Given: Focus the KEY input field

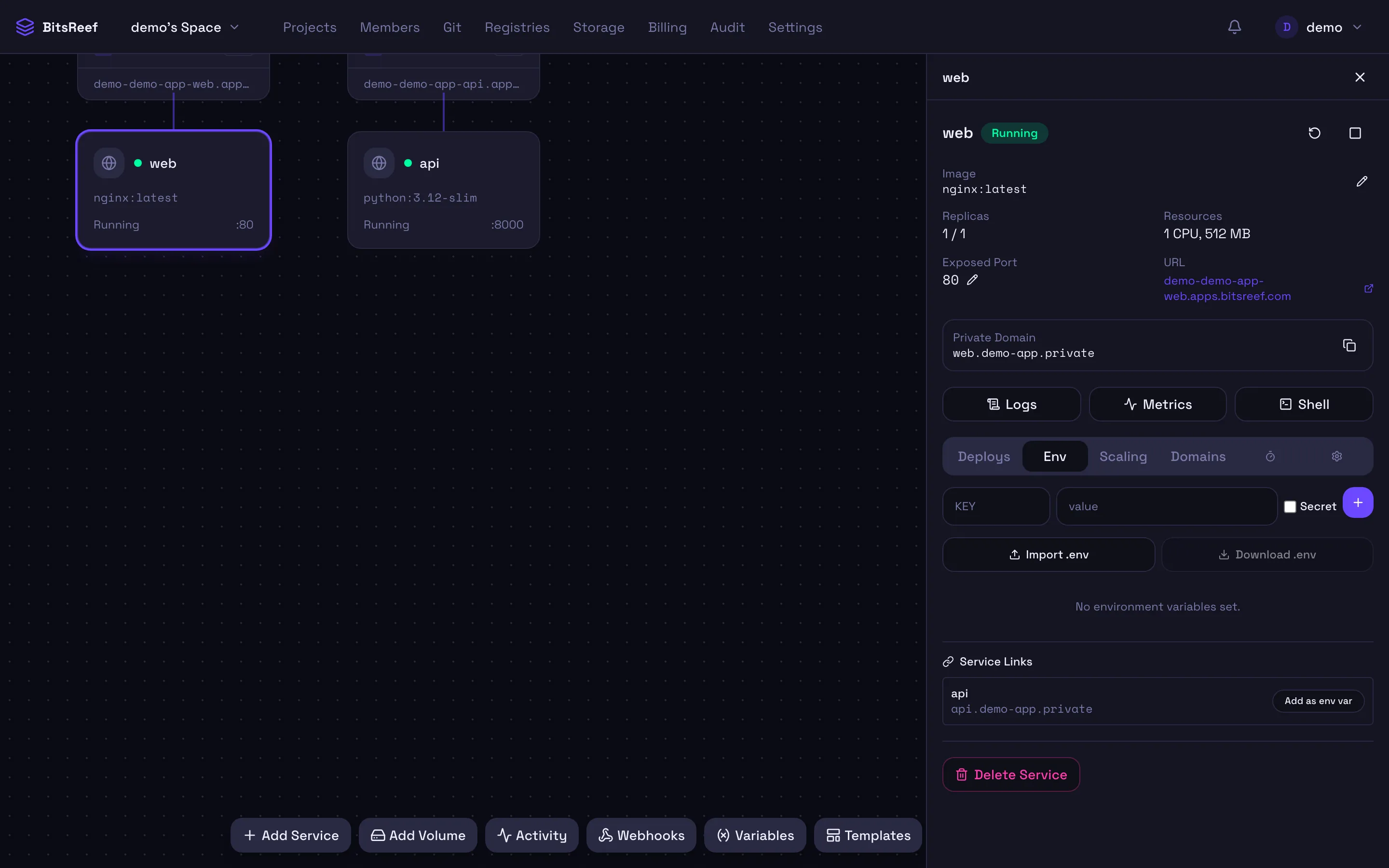Looking at the screenshot, I should 996,506.
